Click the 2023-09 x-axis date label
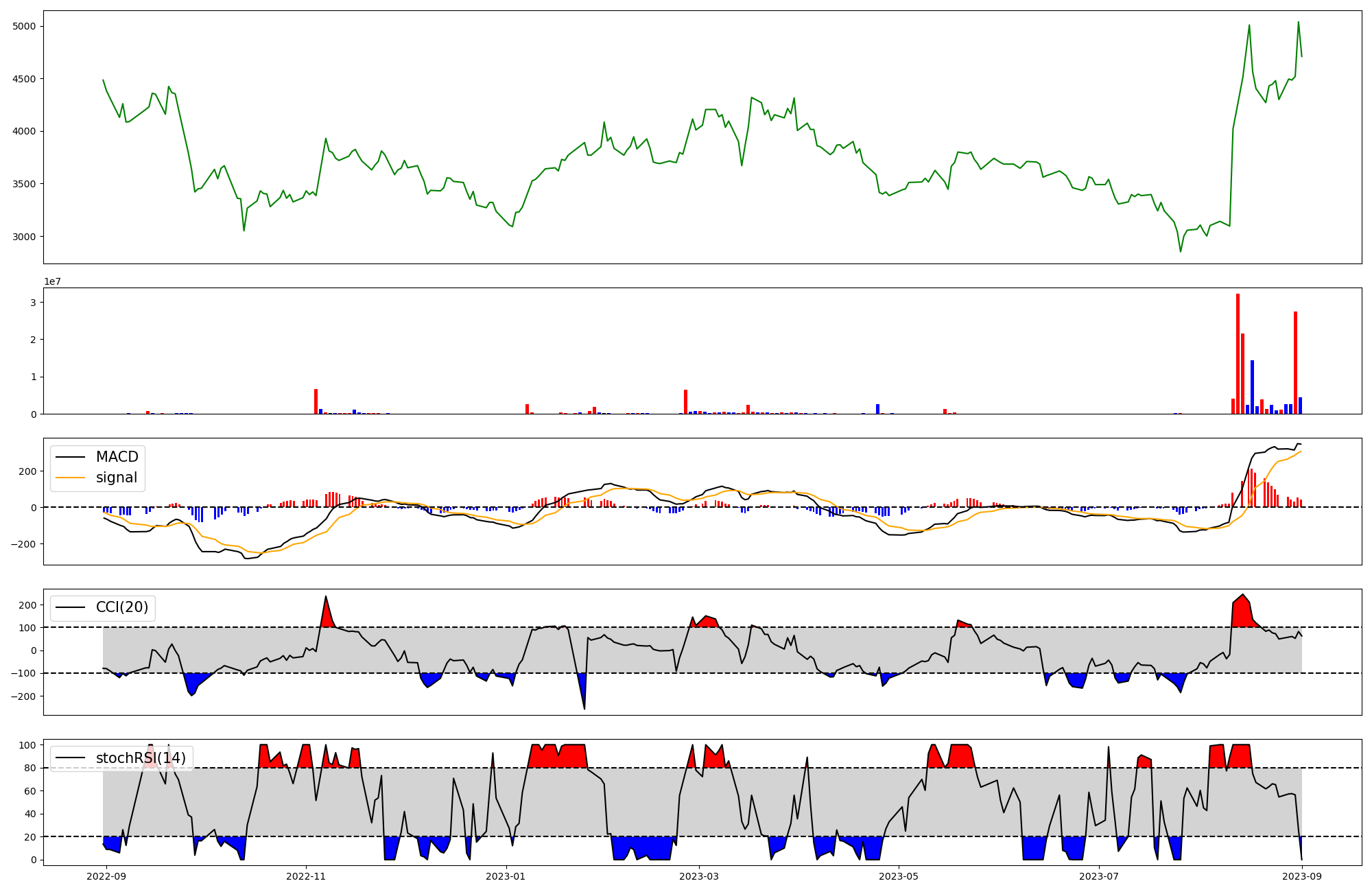This screenshot has height=892, width=1372. 1302,876
